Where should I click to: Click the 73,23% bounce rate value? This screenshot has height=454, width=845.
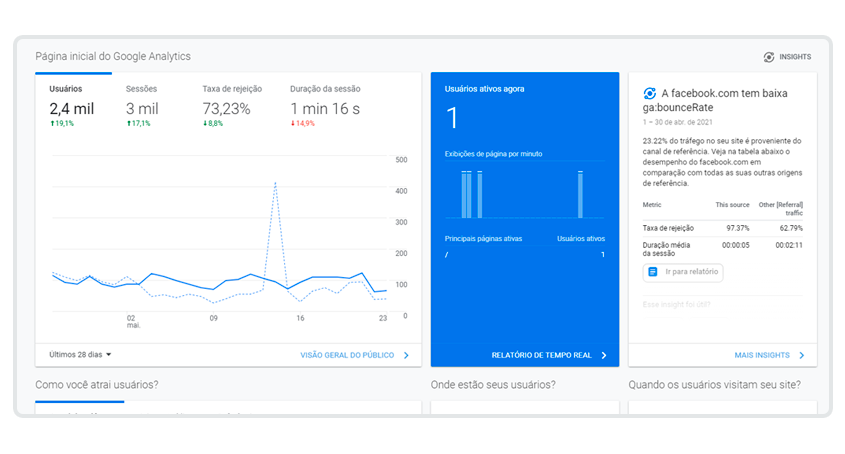(x=226, y=109)
